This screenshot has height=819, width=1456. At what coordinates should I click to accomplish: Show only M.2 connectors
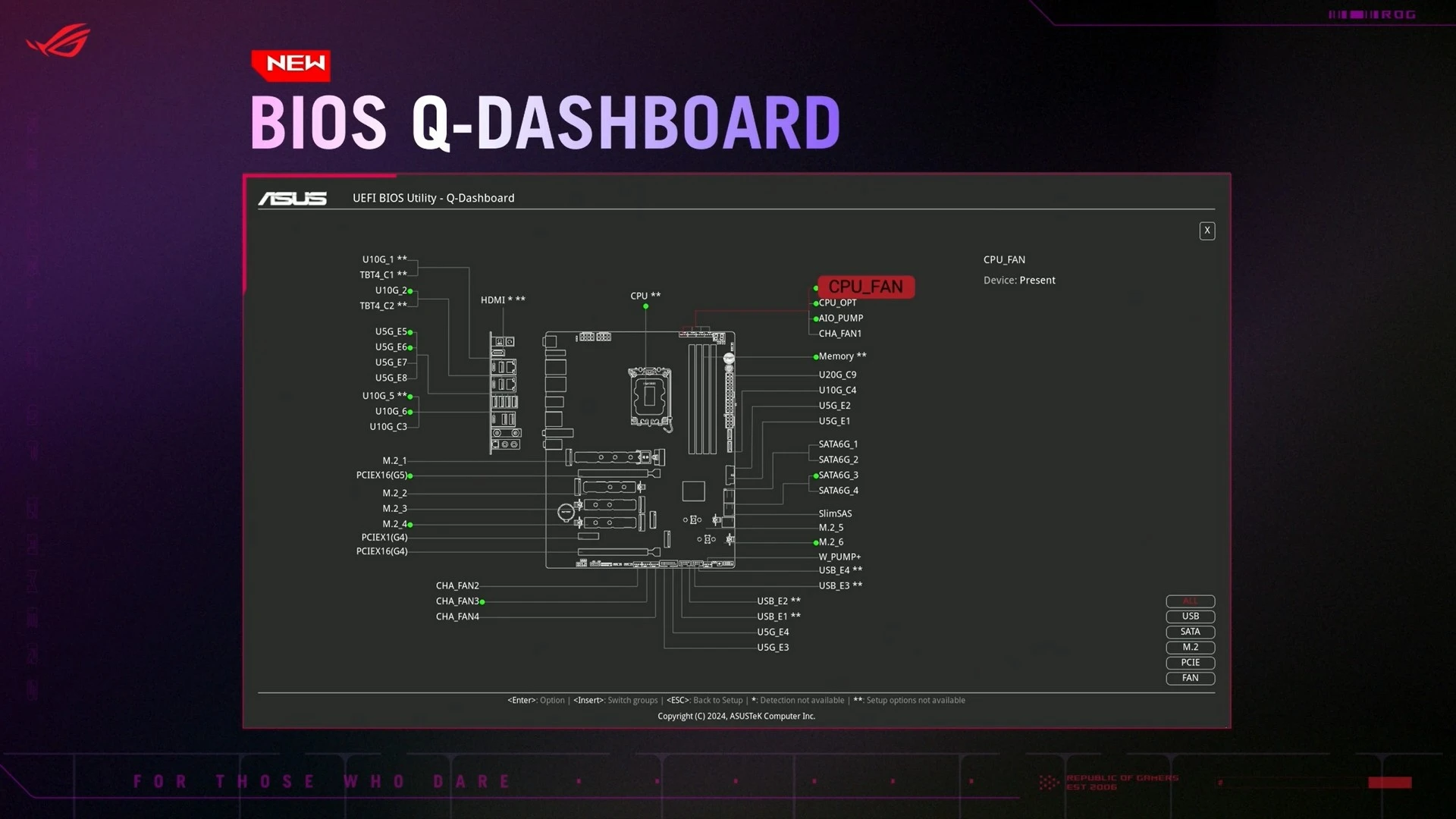click(1190, 648)
